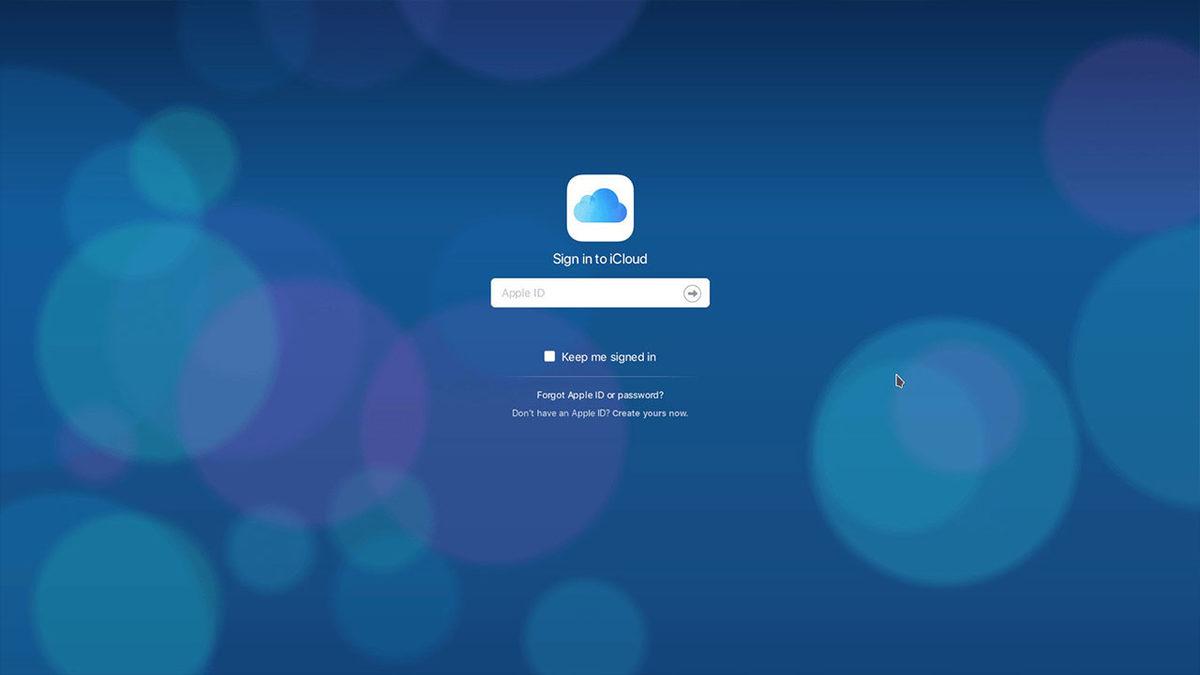Focus the Apple ID text field
Screen dimensions: 1200x675
point(585,293)
